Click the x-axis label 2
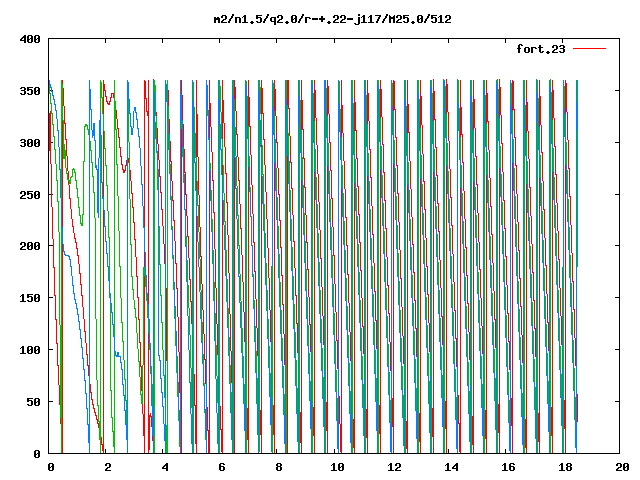The height and width of the screenshot is (480, 640). 107,467
